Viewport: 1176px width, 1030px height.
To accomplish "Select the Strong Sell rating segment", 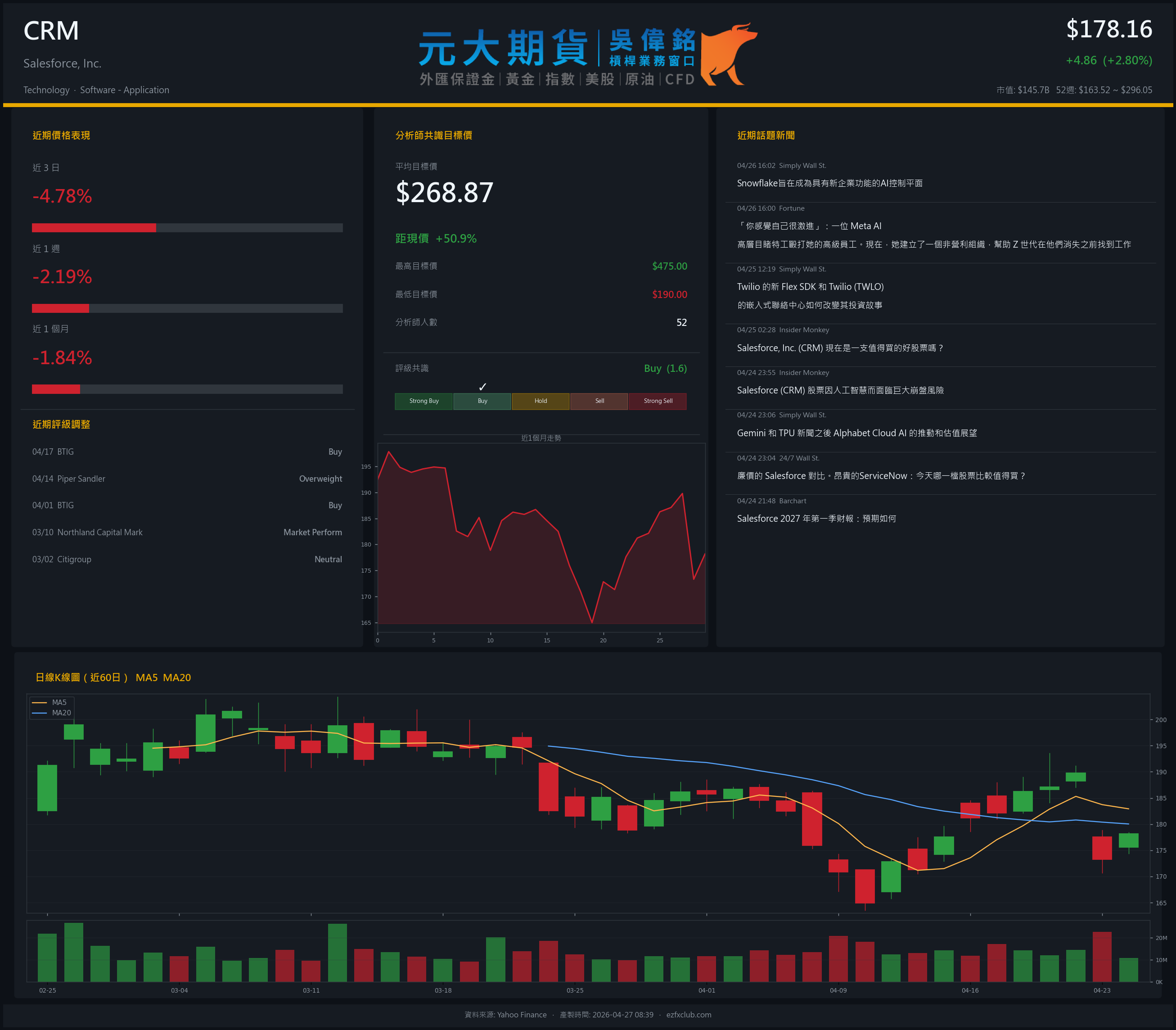I will click(658, 401).
